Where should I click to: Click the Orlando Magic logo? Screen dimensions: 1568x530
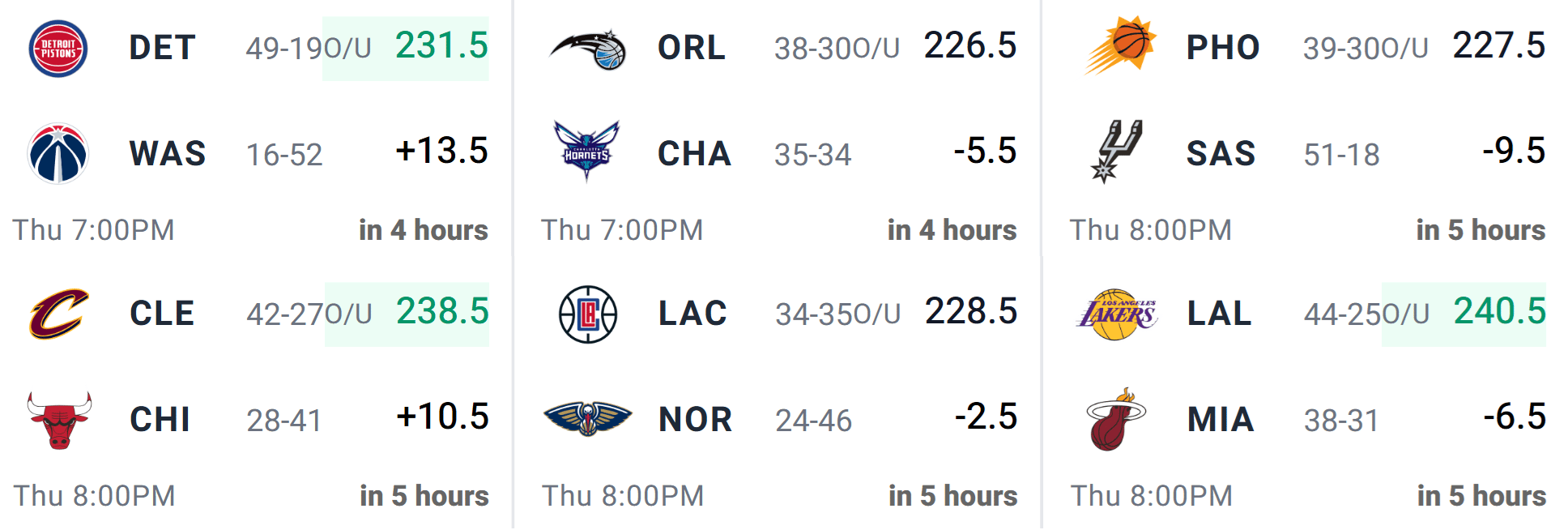[x=589, y=49]
